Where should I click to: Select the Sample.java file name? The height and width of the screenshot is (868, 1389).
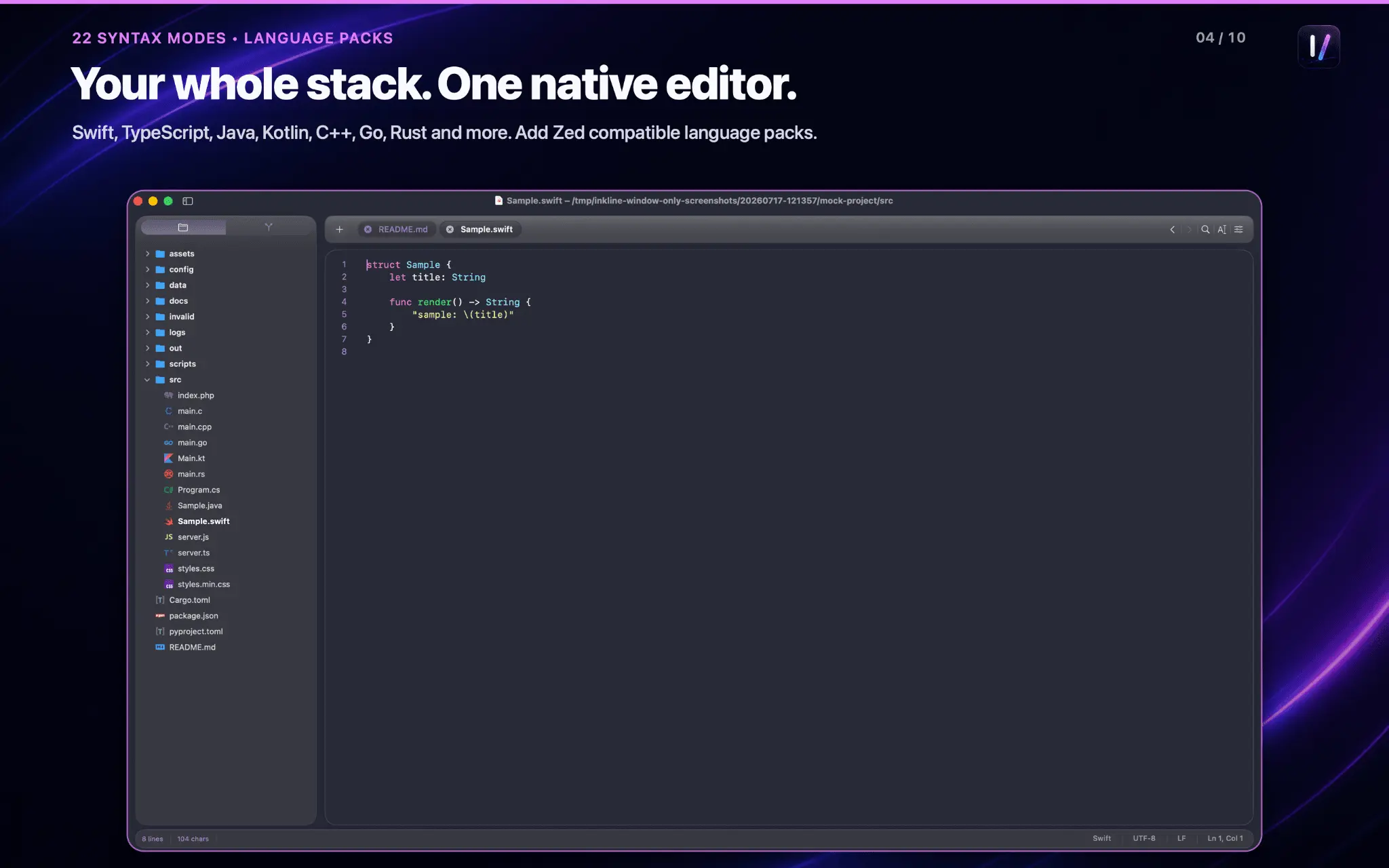[199, 505]
